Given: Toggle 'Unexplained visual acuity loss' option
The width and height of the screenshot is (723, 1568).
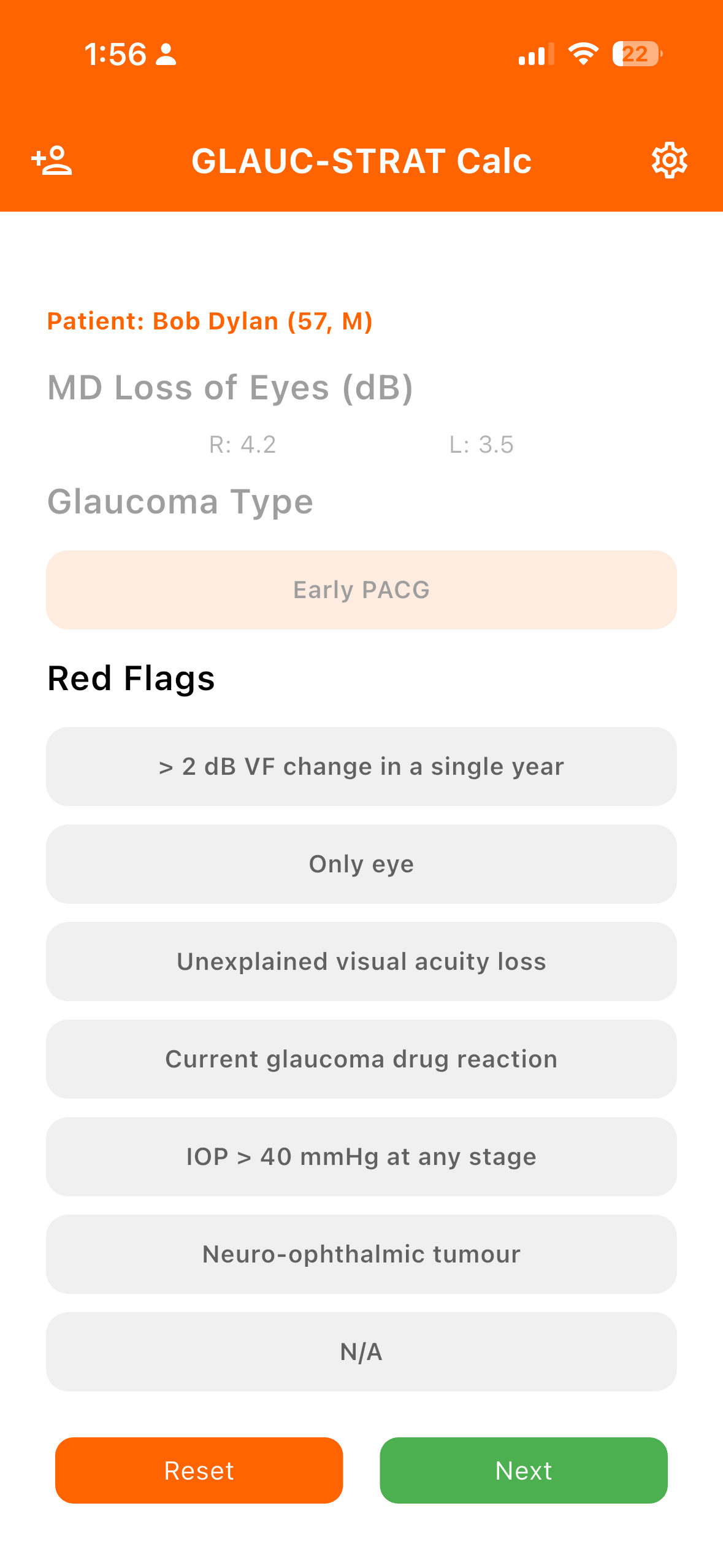Looking at the screenshot, I should pyautogui.click(x=361, y=961).
